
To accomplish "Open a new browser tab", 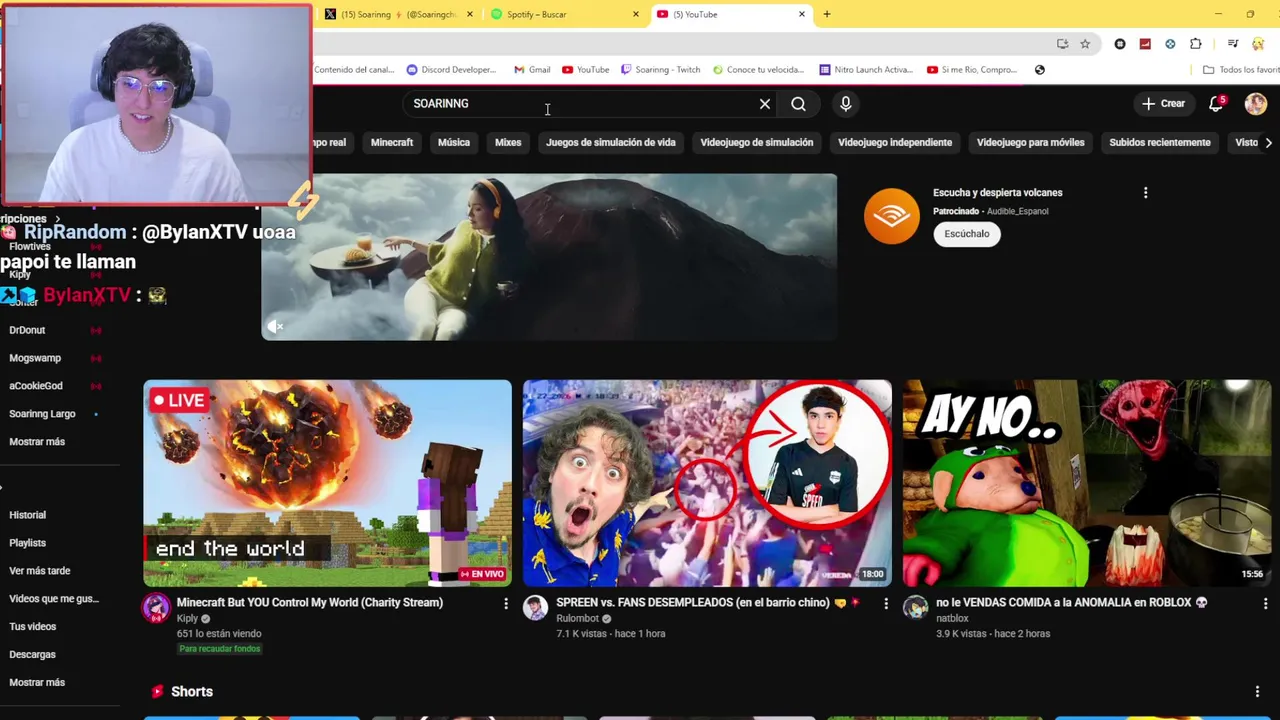I will (827, 14).
